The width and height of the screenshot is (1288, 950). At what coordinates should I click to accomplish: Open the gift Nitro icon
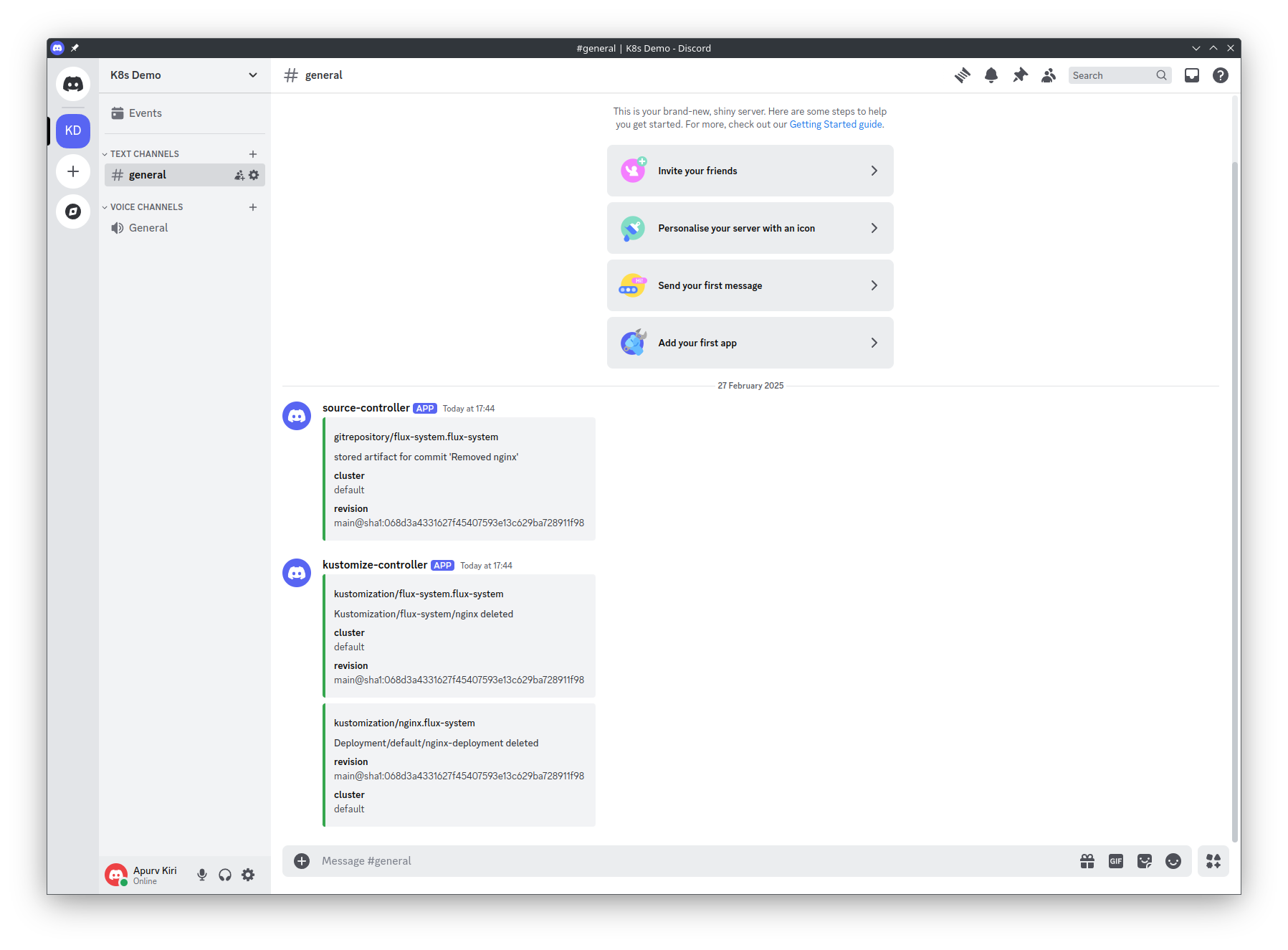click(1087, 861)
